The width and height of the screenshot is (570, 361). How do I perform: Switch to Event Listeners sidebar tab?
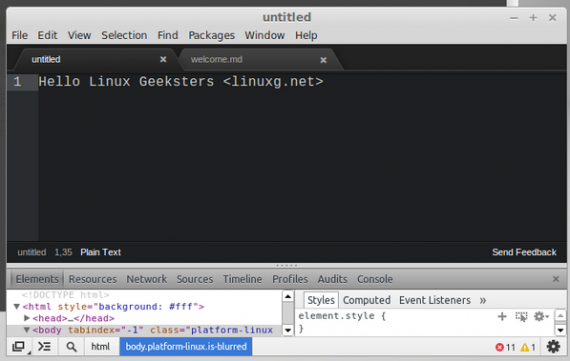435,300
